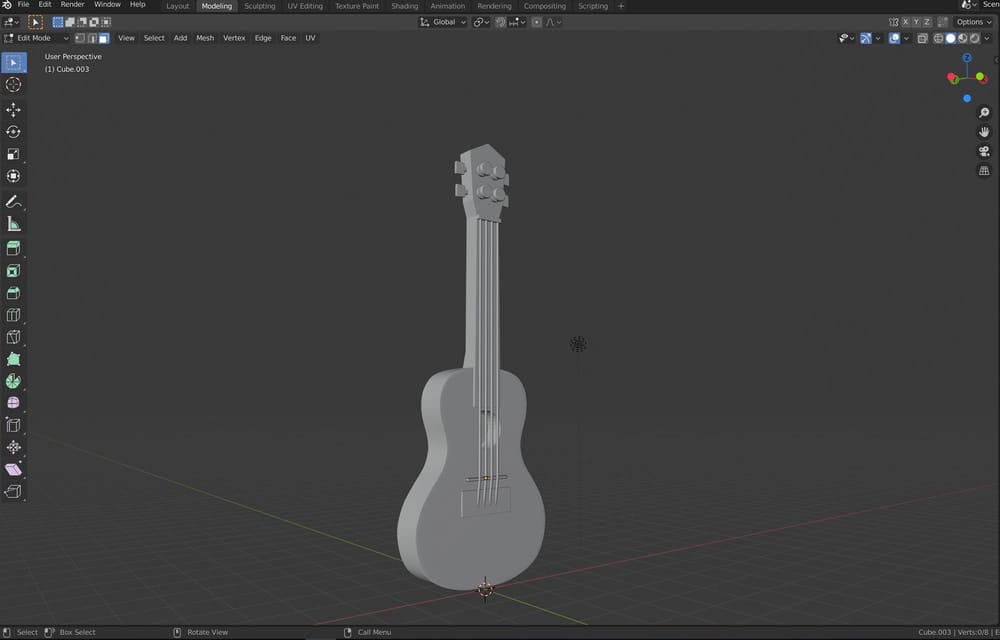Open the viewport shading dropdown arrow
The width and height of the screenshot is (1000, 640).
986,38
